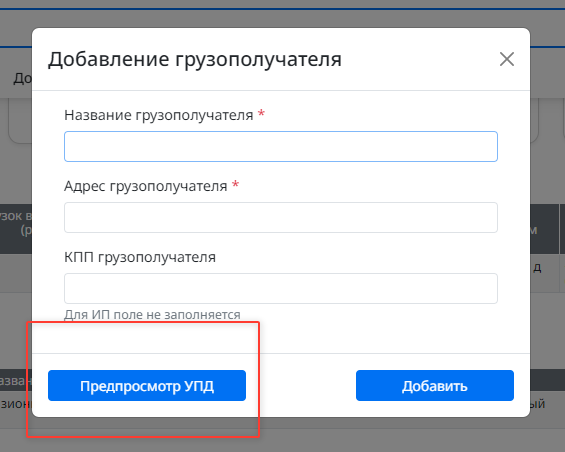Viewport: 565px width, 452px height.
Task: Click the dark table header left of dialog
Action: (x=16, y=229)
